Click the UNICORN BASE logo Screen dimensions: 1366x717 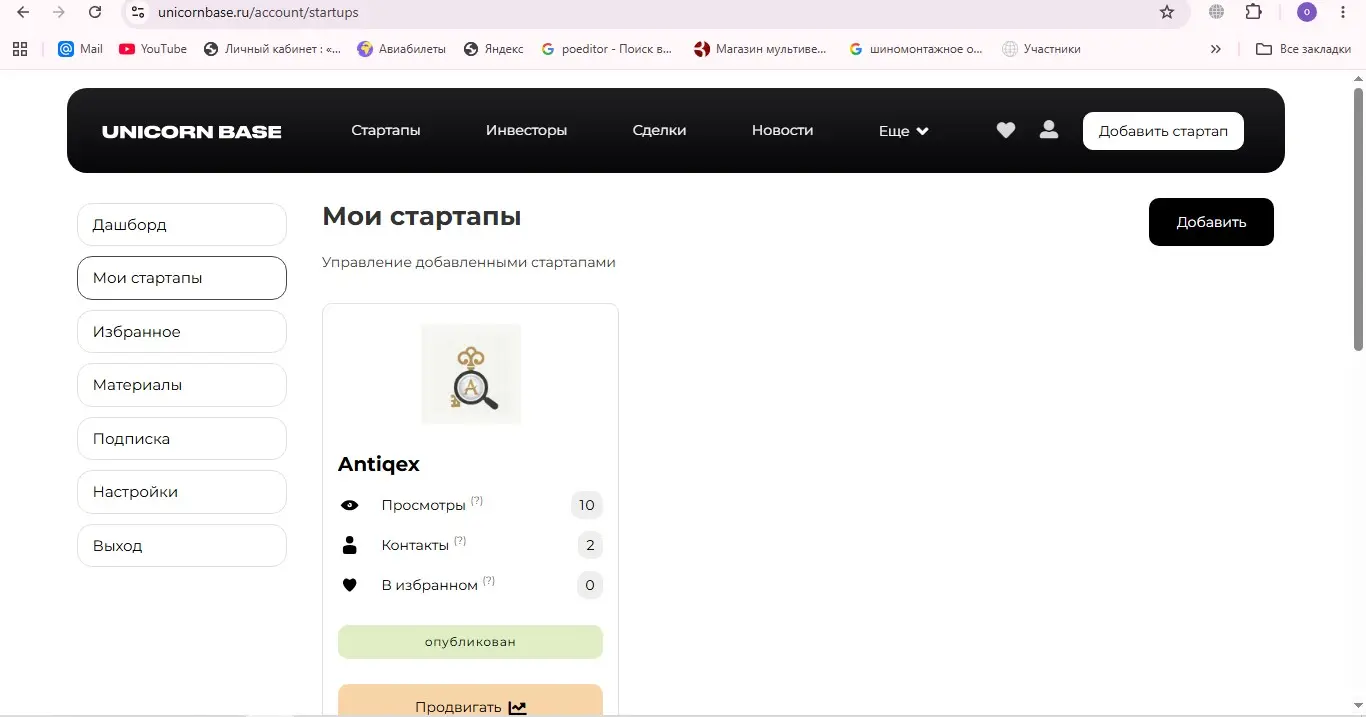click(192, 131)
